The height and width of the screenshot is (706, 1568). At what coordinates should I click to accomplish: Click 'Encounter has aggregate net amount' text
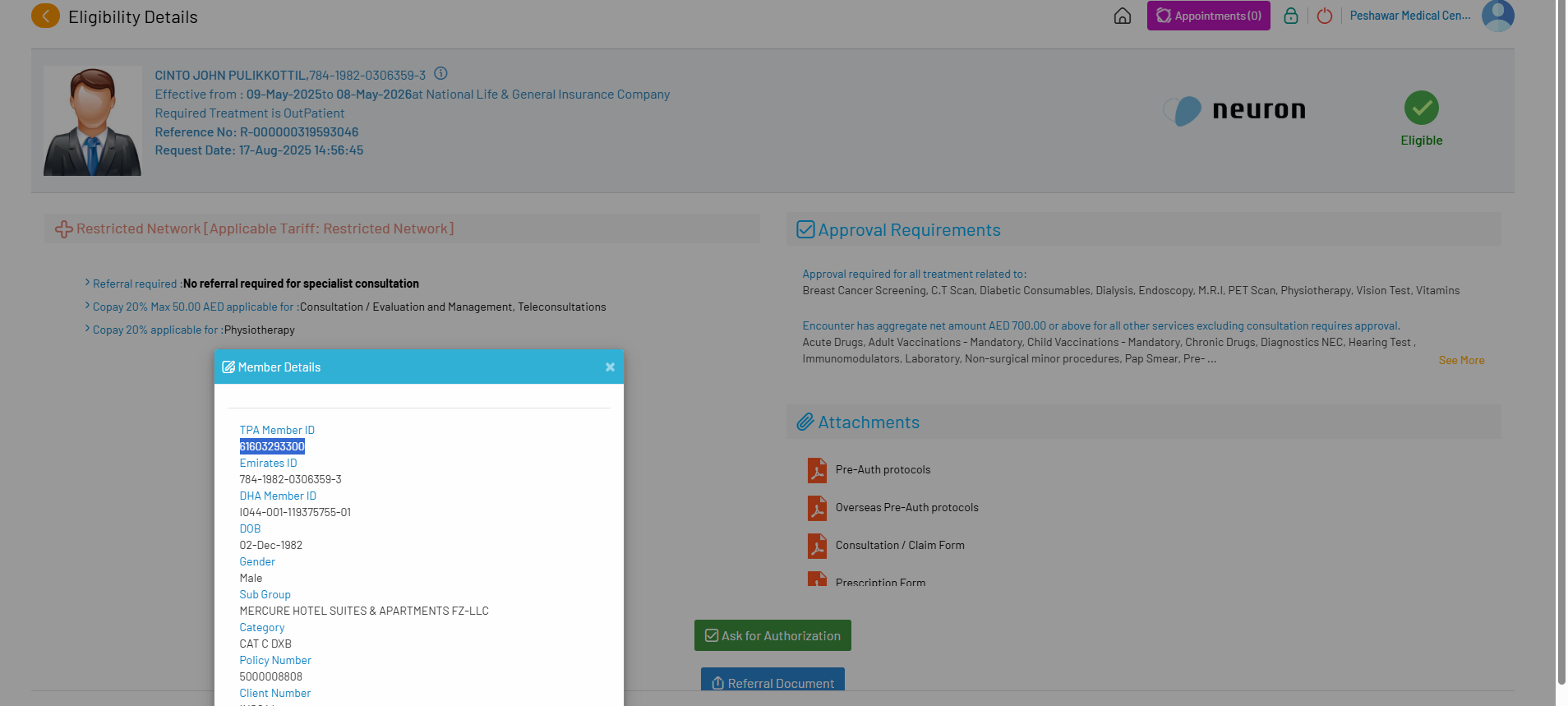point(1101,325)
